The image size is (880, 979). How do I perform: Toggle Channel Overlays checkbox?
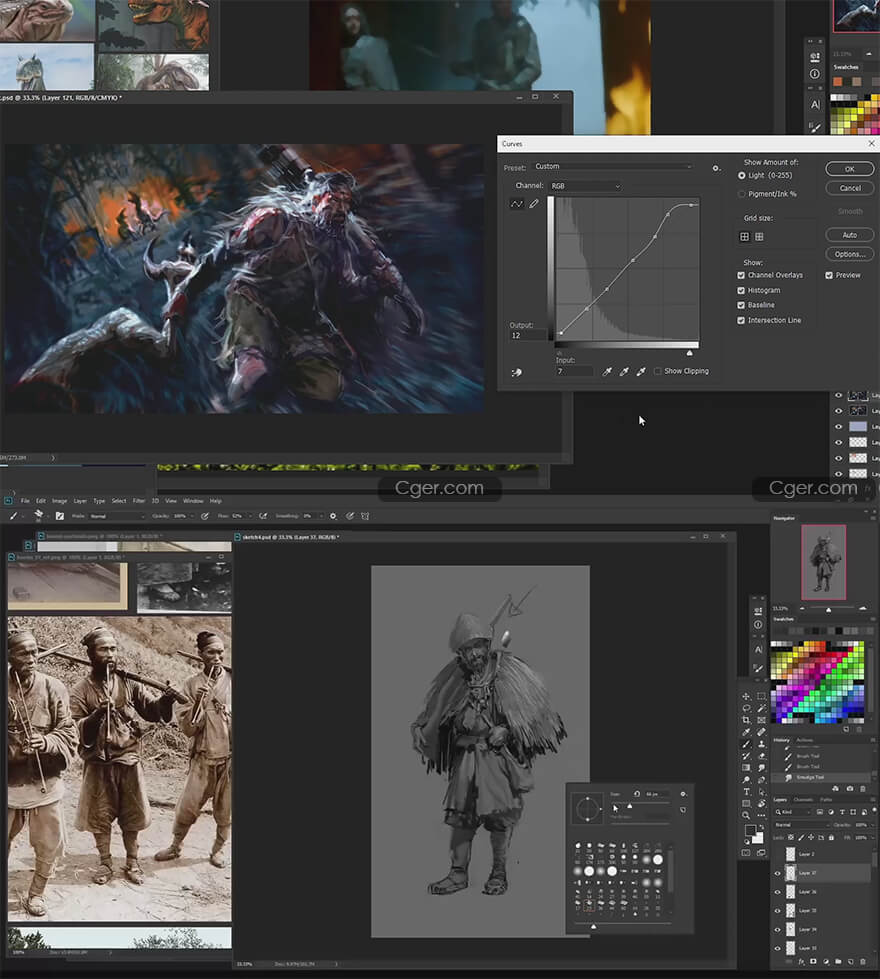(741, 275)
